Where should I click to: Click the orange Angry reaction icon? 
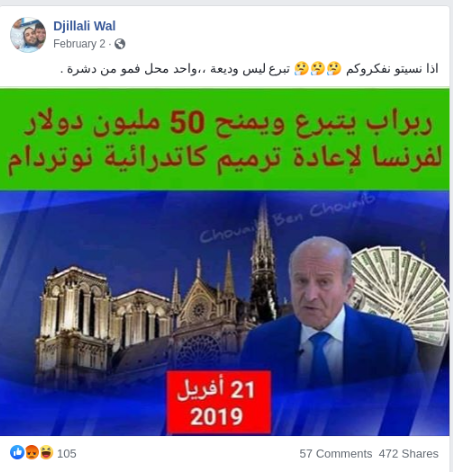pos(32,453)
